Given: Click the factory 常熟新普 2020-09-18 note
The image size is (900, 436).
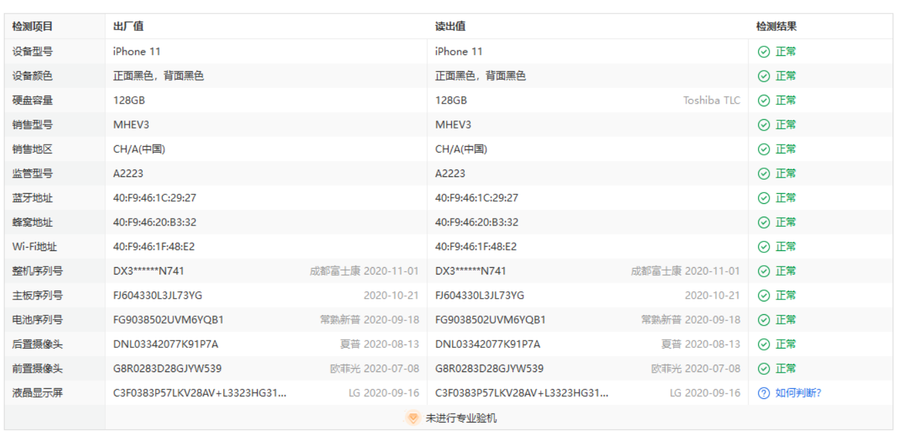Looking at the screenshot, I should pyautogui.click(x=370, y=320).
